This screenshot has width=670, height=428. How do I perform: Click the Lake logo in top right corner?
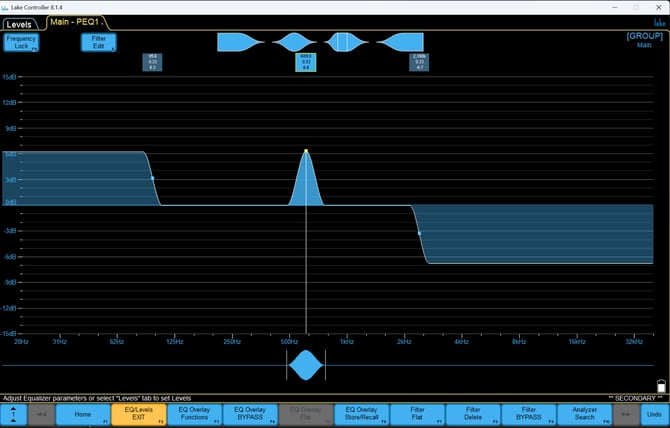660,22
